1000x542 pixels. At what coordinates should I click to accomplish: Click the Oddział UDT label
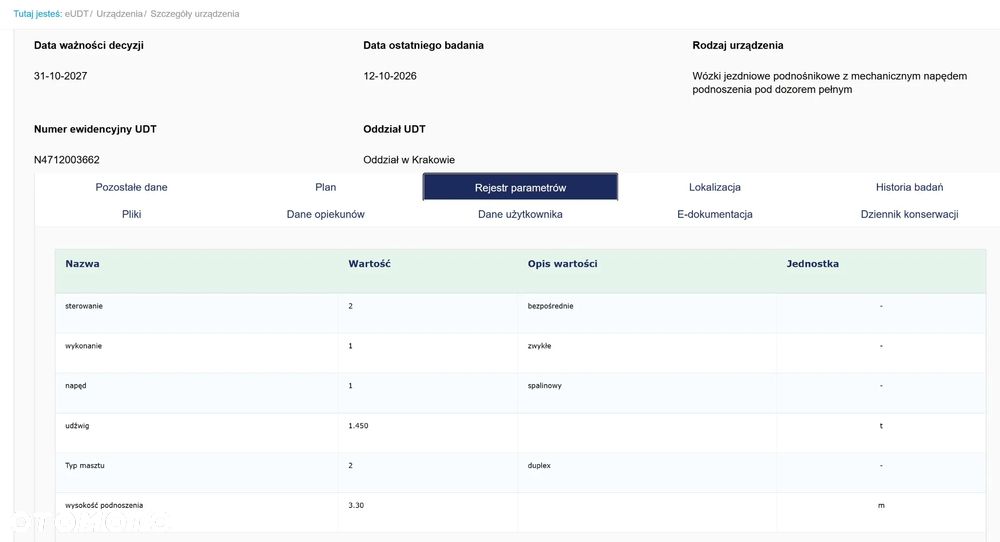point(394,129)
